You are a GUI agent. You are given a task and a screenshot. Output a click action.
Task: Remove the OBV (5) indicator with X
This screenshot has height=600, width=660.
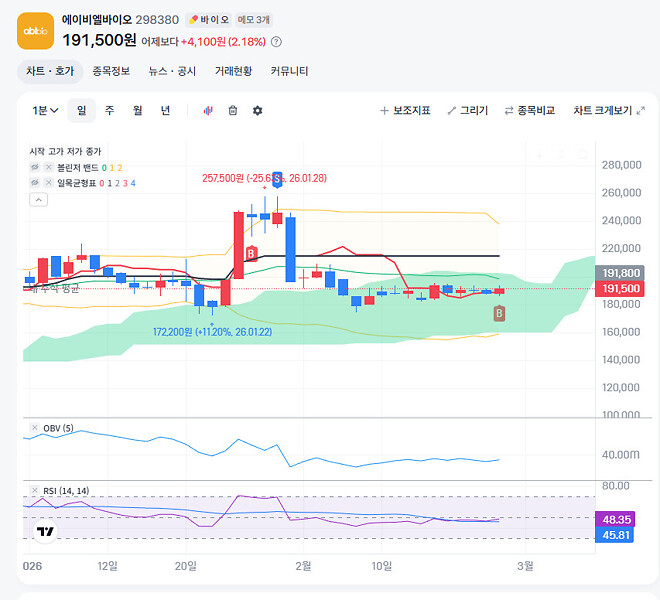point(35,428)
